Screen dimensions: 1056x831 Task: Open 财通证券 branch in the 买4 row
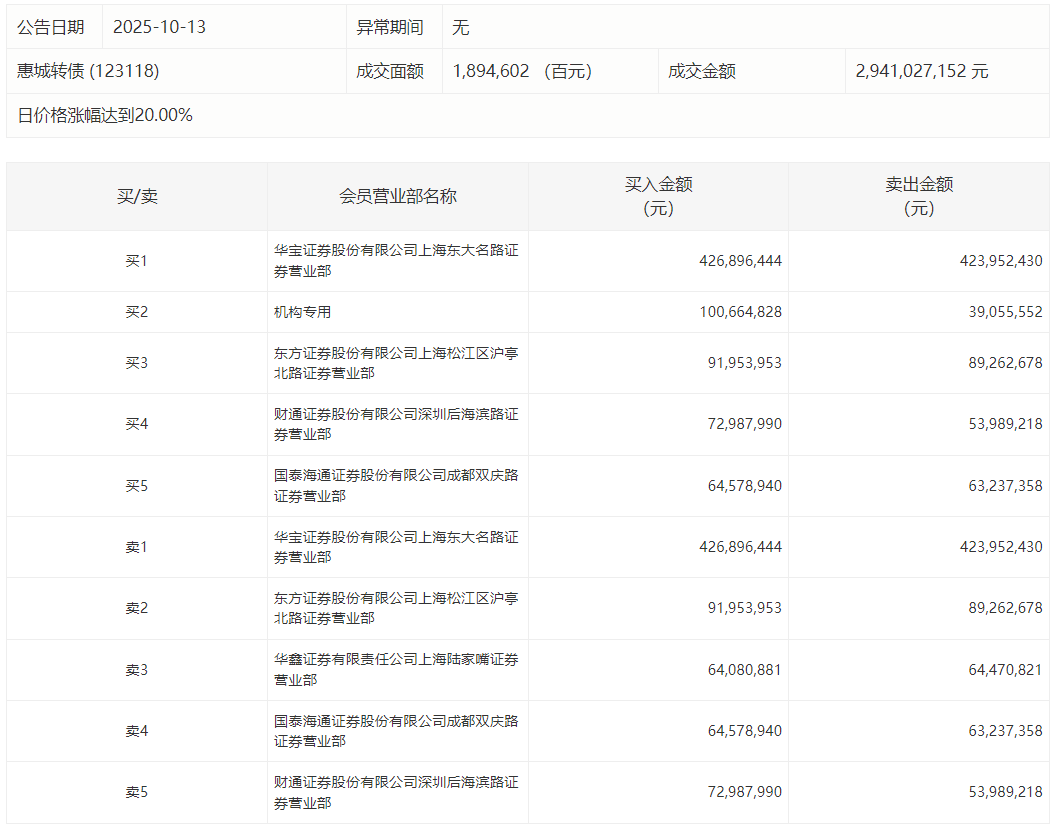pyautogui.click(x=396, y=424)
